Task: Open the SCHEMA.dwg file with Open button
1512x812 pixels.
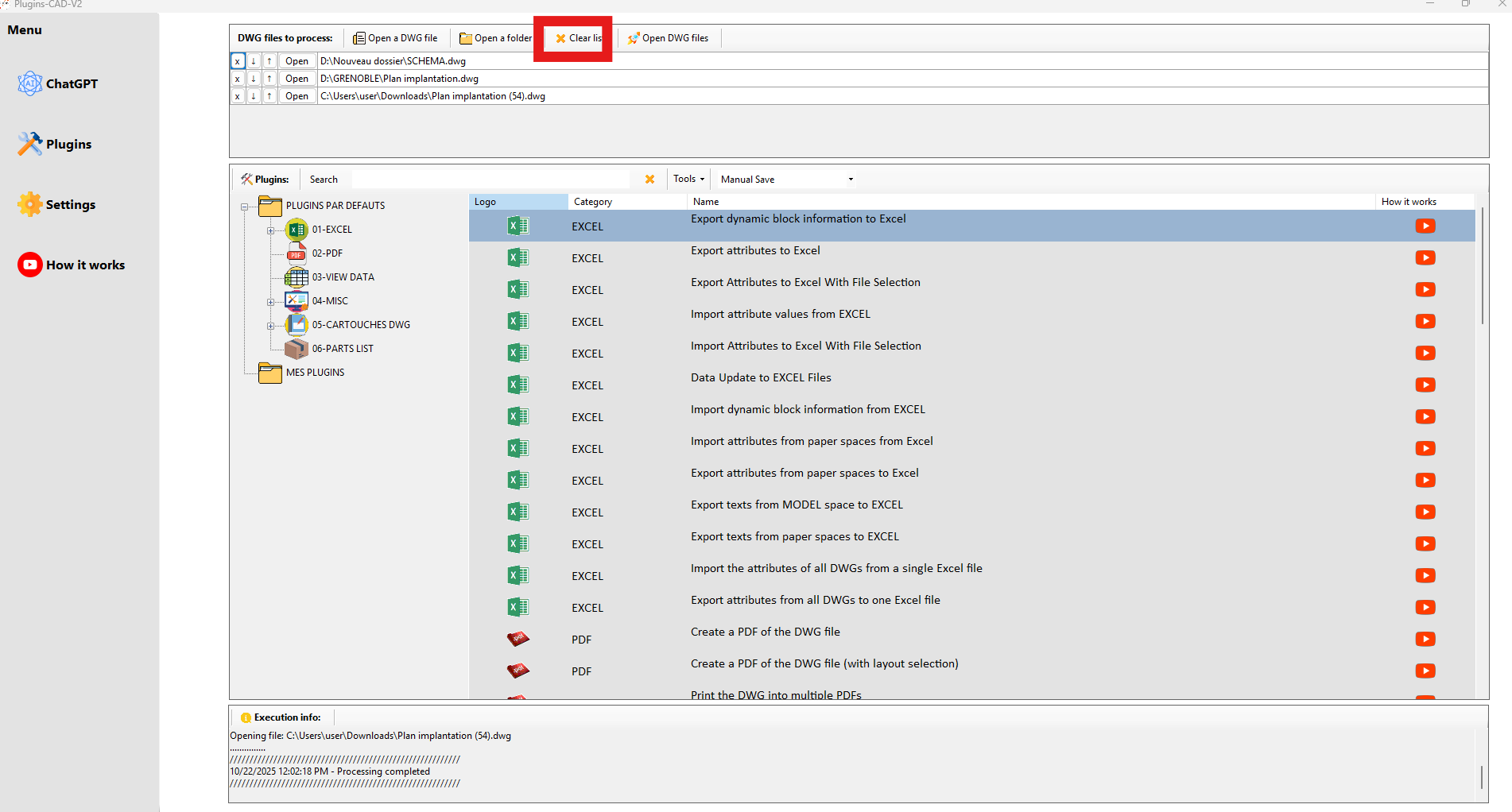Action: (x=297, y=61)
